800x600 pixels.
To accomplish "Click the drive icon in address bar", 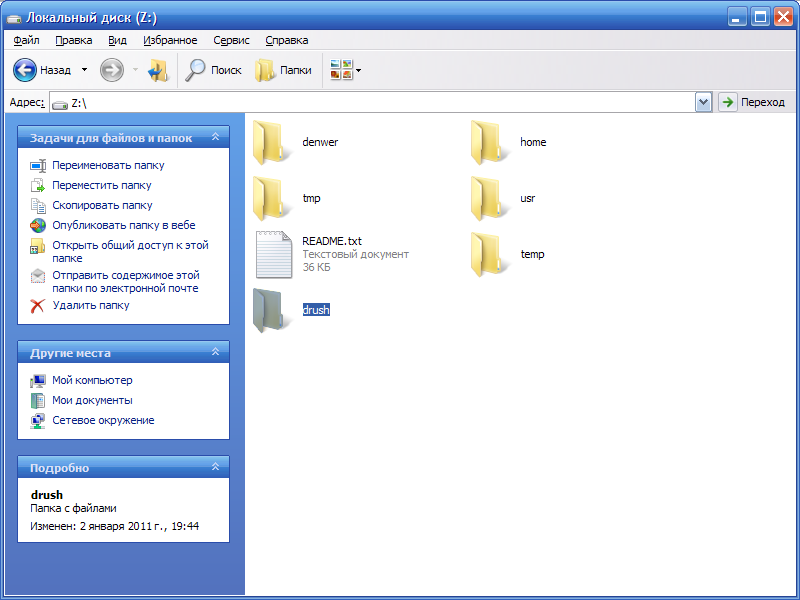I will (60, 104).
